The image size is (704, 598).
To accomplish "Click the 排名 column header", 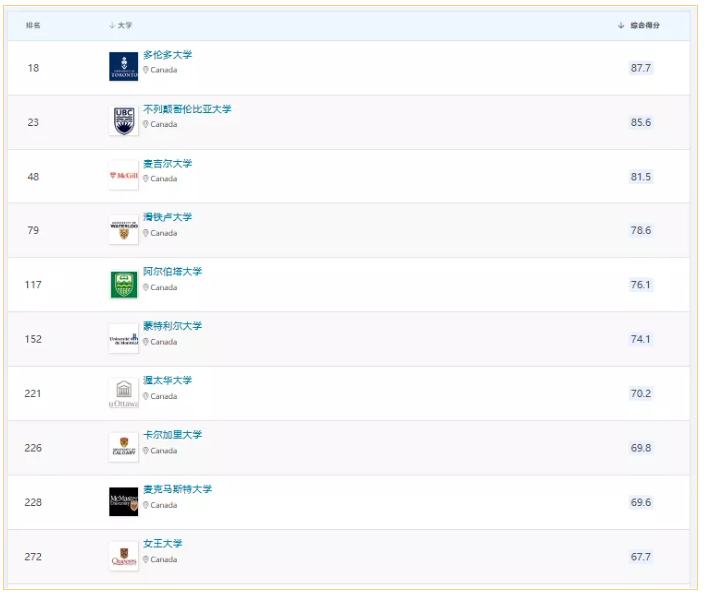I will point(33,25).
